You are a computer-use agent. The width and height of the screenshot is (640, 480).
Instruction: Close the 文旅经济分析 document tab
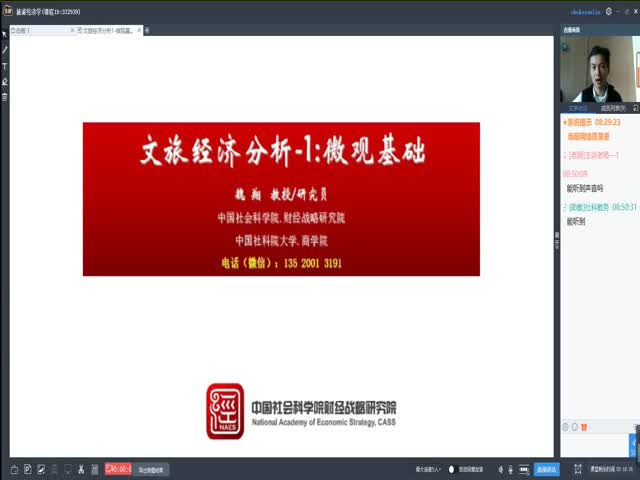click(139, 30)
